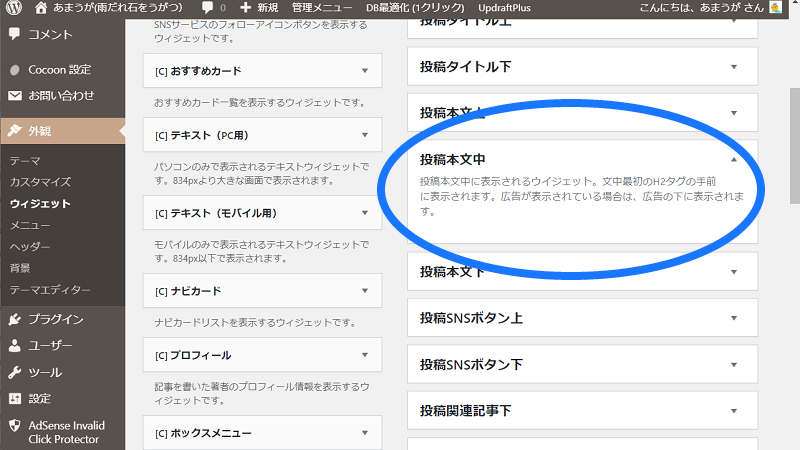Select カスタマイズ in the 外観 submenu
Screen dimensions: 800x450
pyautogui.click(x=40, y=182)
